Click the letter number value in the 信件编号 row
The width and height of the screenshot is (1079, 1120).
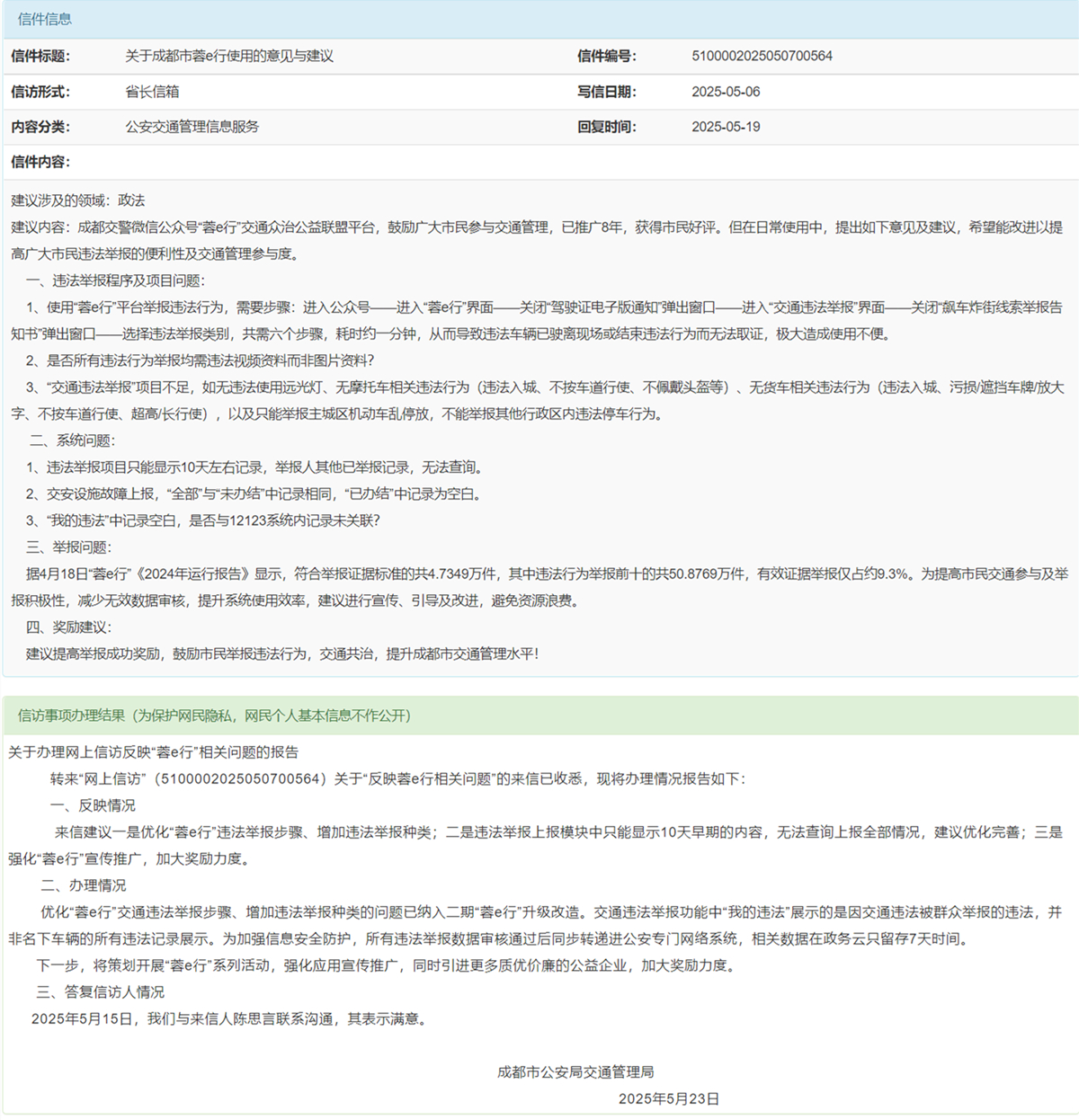762,56
